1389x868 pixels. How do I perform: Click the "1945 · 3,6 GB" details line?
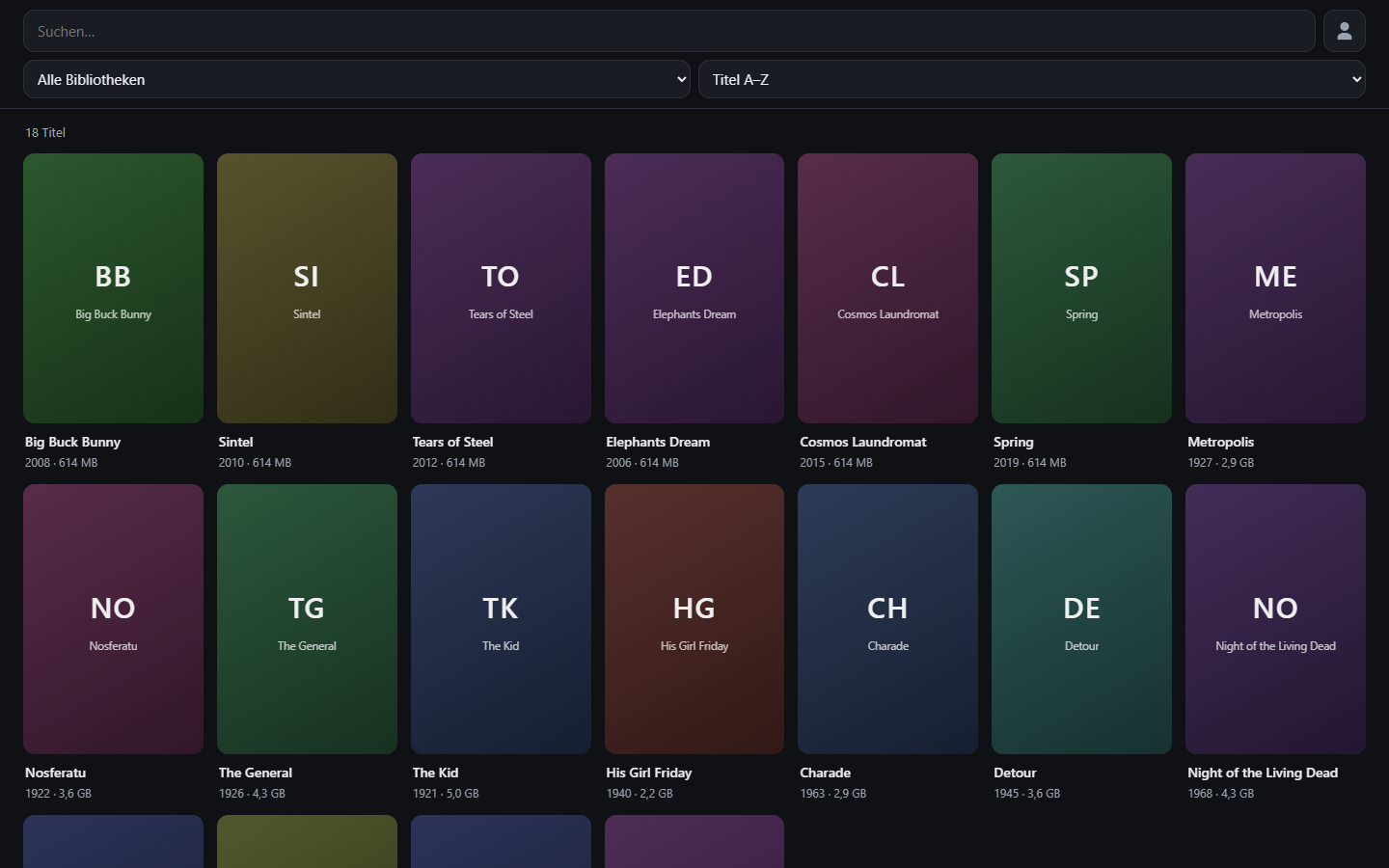click(x=1027, y=794)
